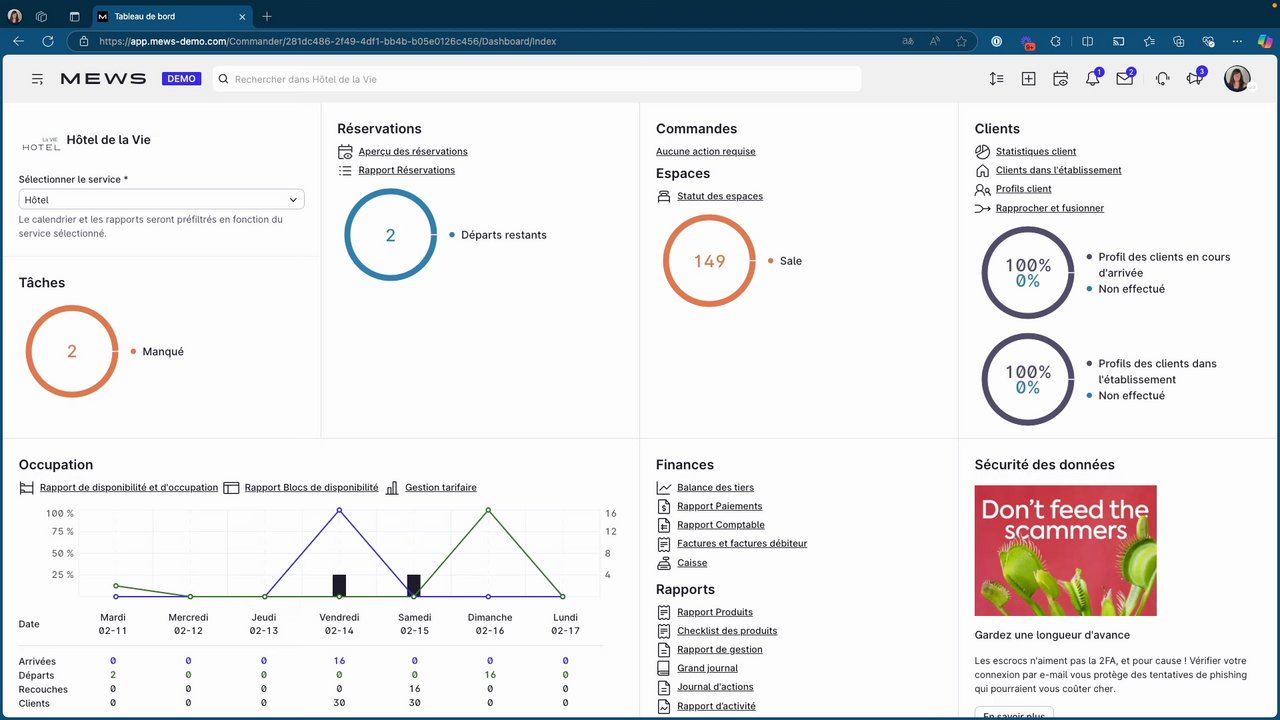This screenshot has width=1280, height=720.
Task: Expand the Sélectionner le service dropdown
Action: tap(161, 200)
